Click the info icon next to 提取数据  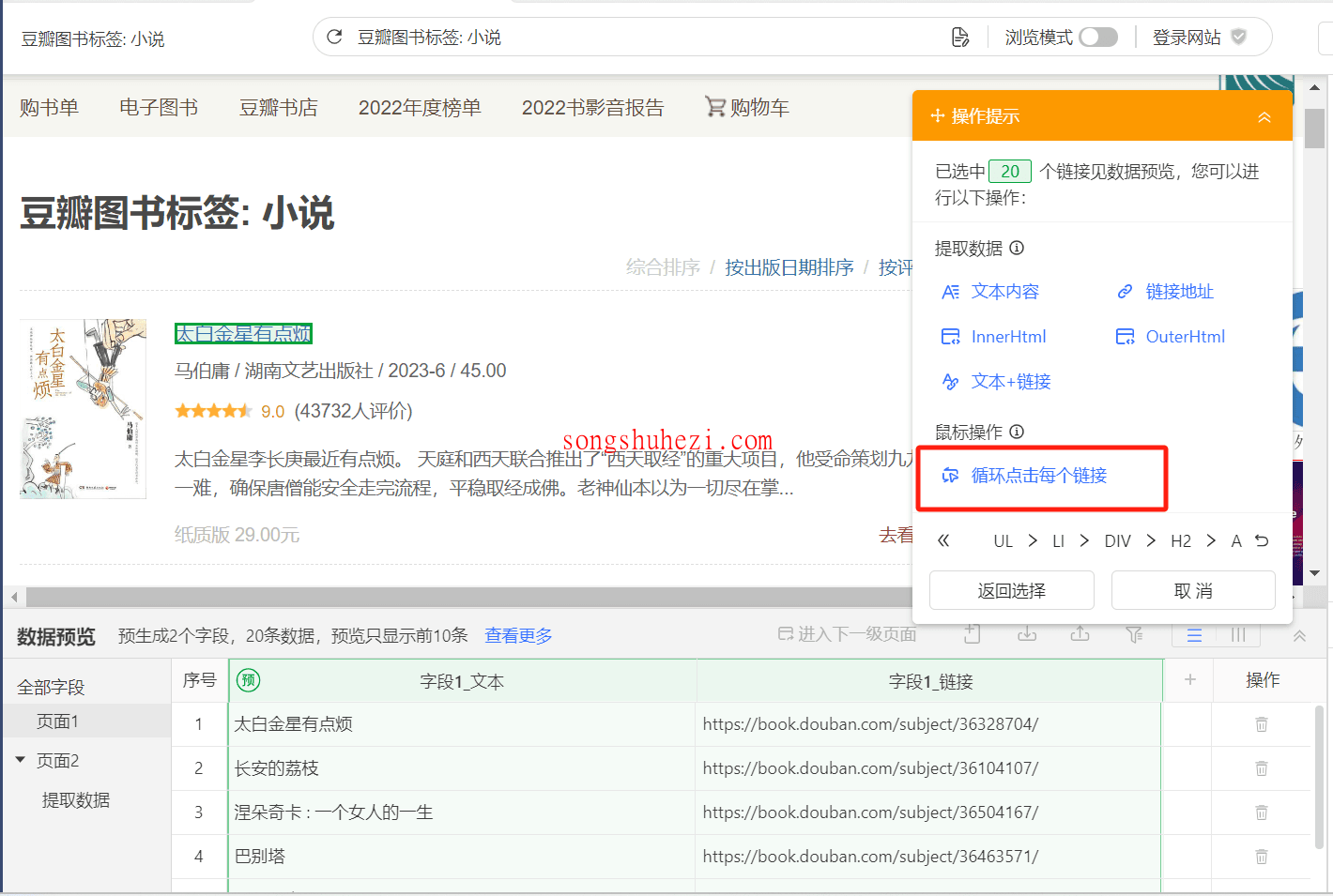point(1017,248)
